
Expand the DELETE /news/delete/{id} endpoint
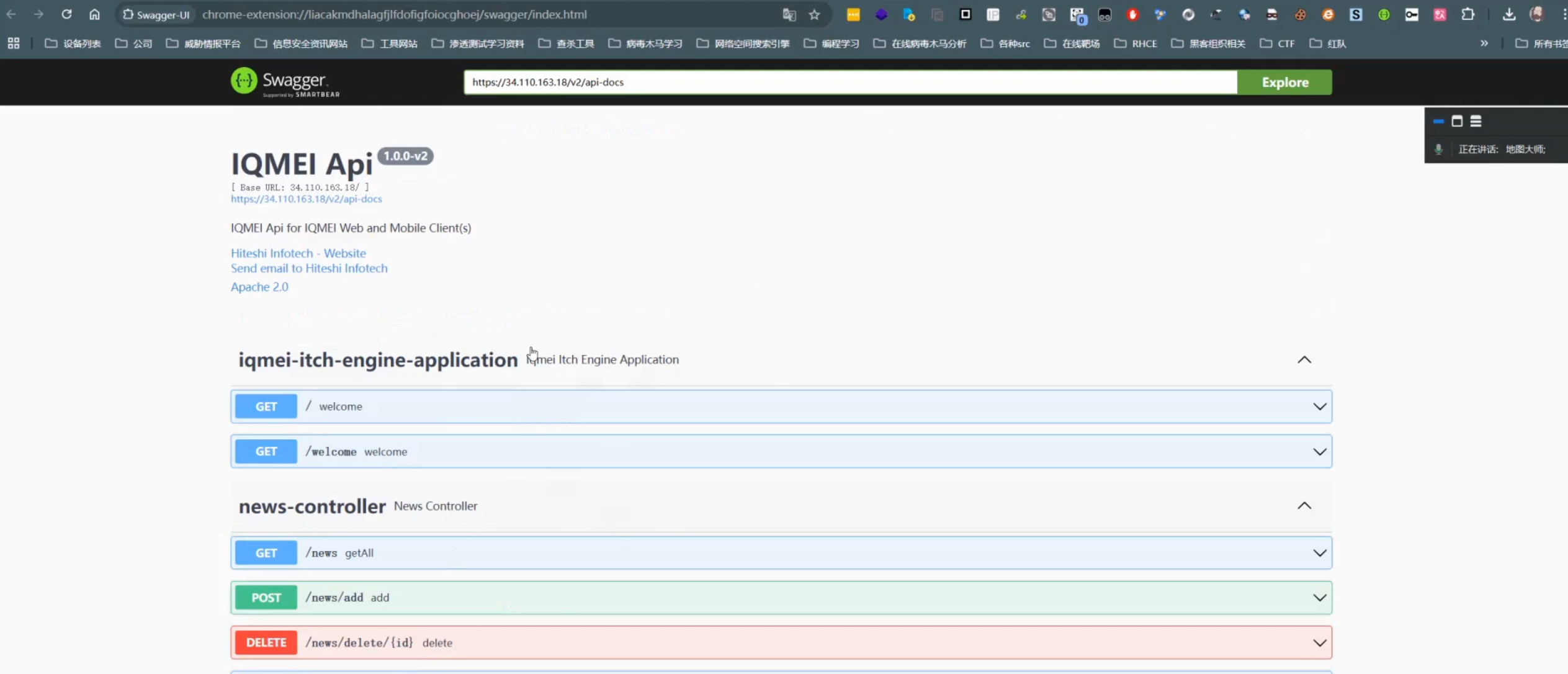[x=1319, y=643]
